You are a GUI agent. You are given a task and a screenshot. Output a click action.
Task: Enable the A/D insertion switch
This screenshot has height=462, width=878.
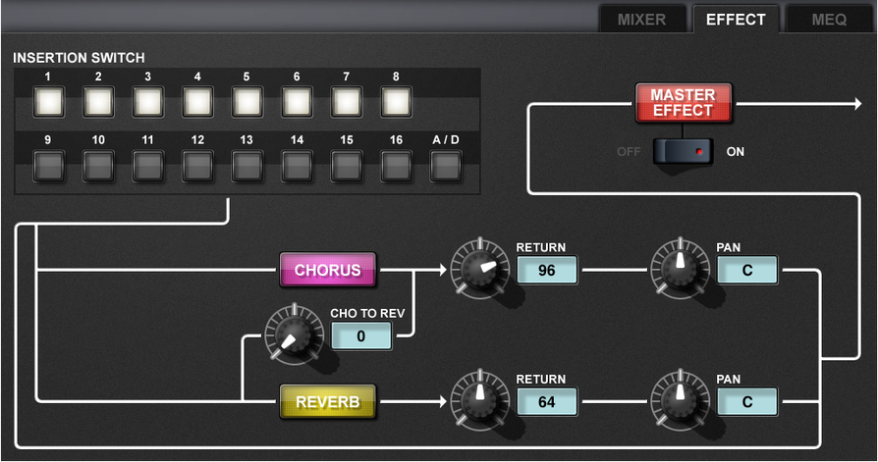tap(446, 166)
